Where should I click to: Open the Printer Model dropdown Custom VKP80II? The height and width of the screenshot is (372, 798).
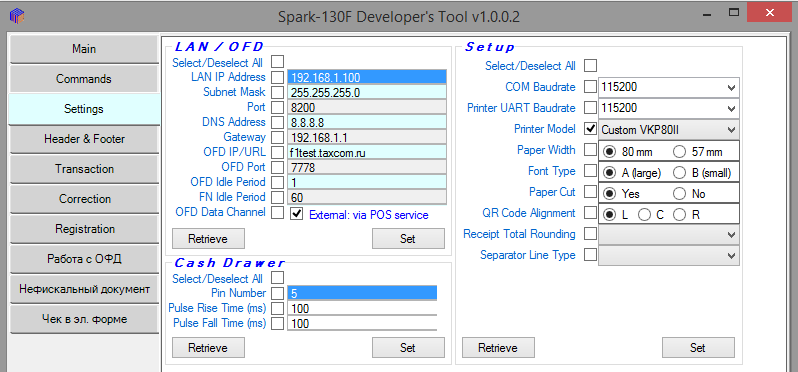[669, 129]
